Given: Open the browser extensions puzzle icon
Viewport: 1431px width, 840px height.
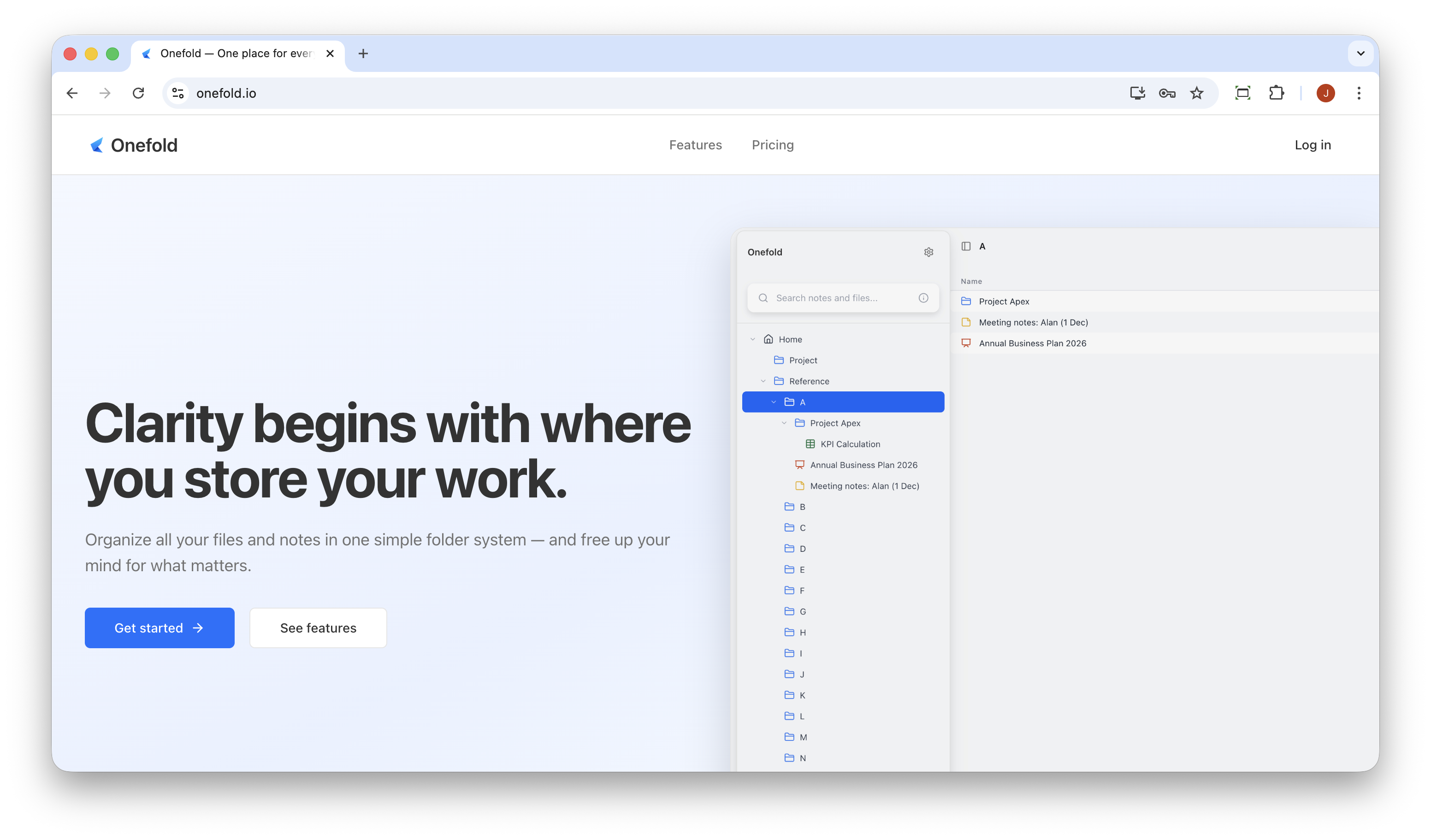Looking at the screenshot, I should [x=1276, y=93].
